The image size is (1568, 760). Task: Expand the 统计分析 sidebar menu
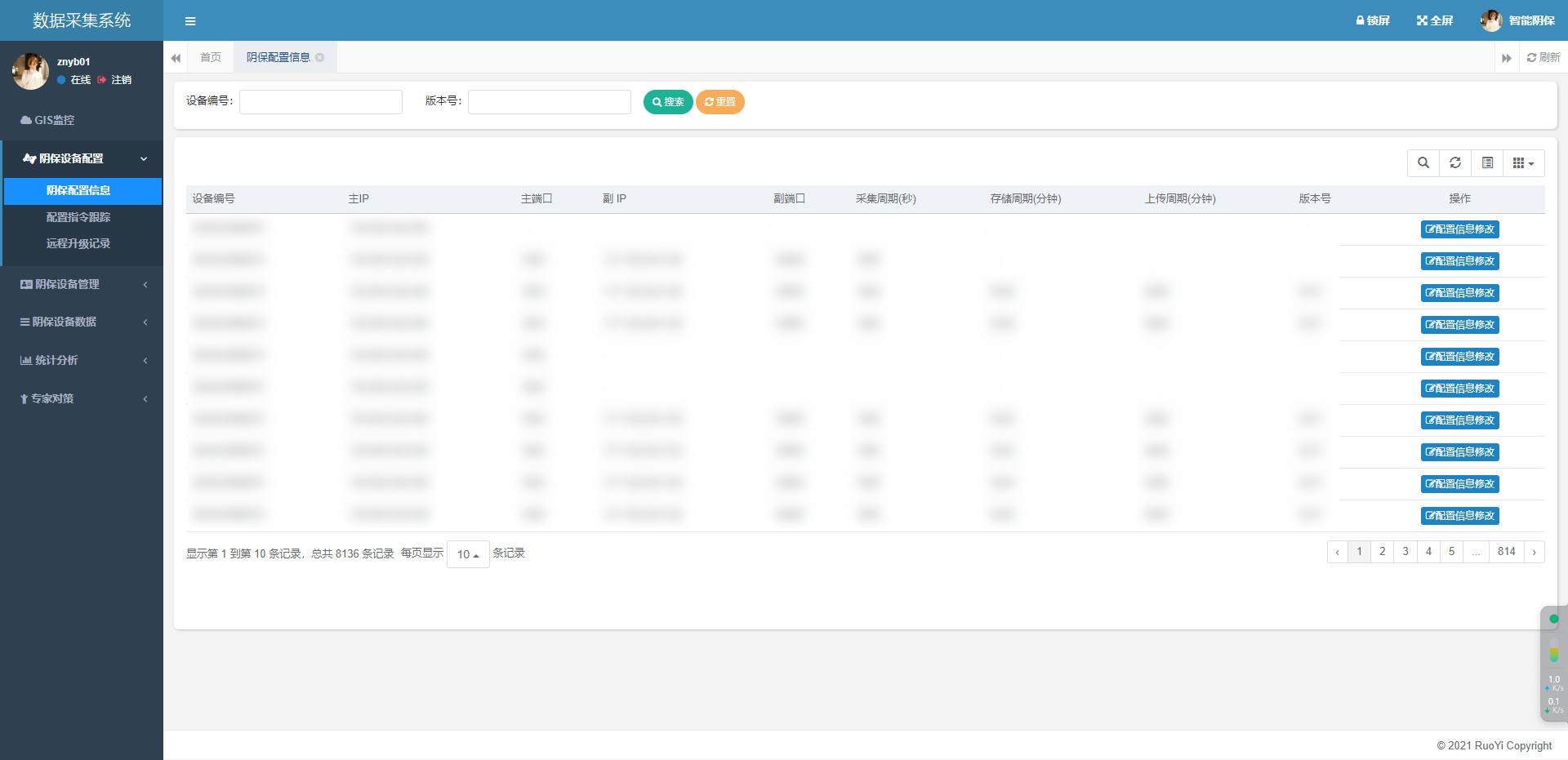click(82, 360)
